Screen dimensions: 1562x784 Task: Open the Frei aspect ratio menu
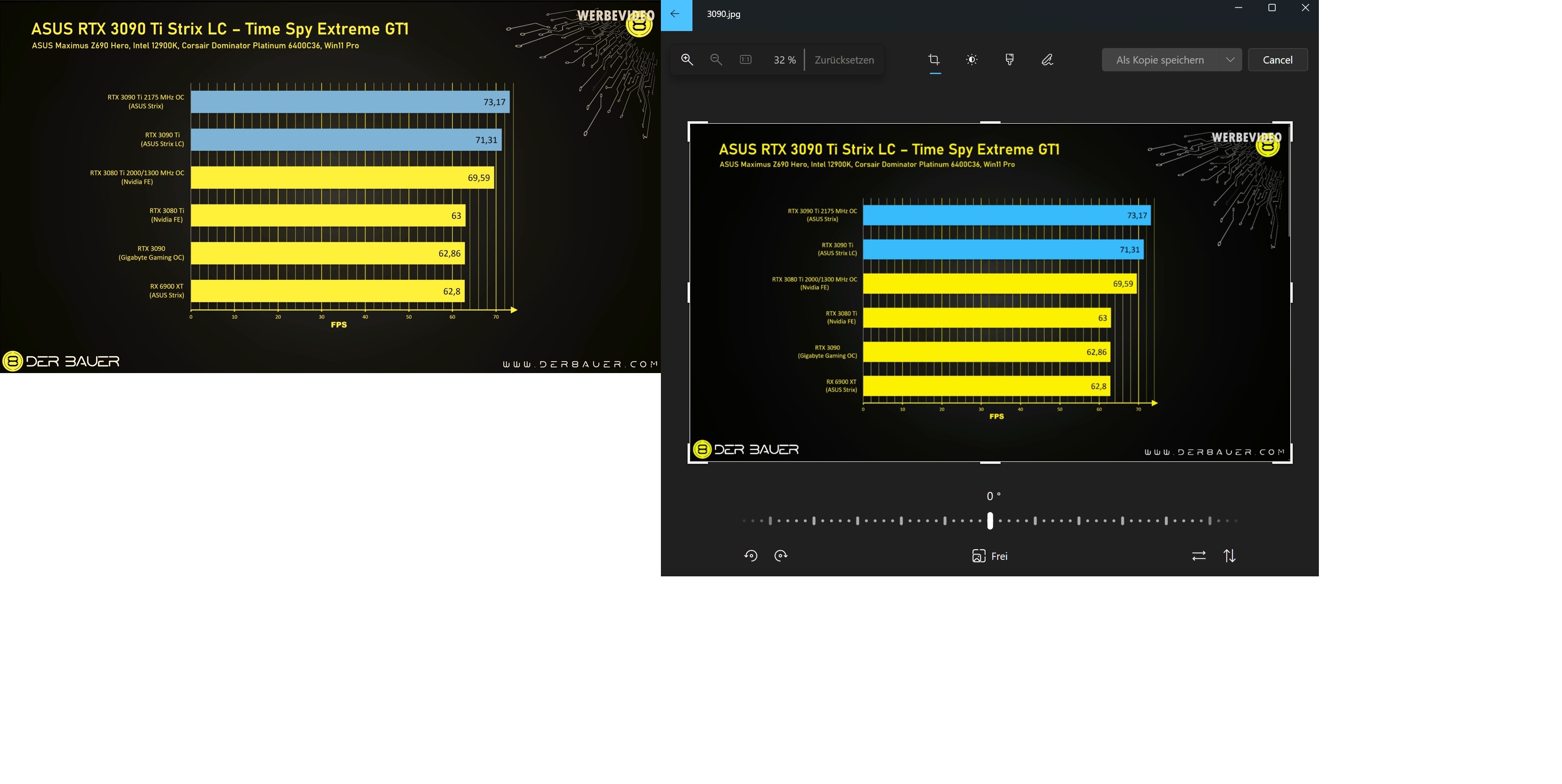tap(989, 556)
